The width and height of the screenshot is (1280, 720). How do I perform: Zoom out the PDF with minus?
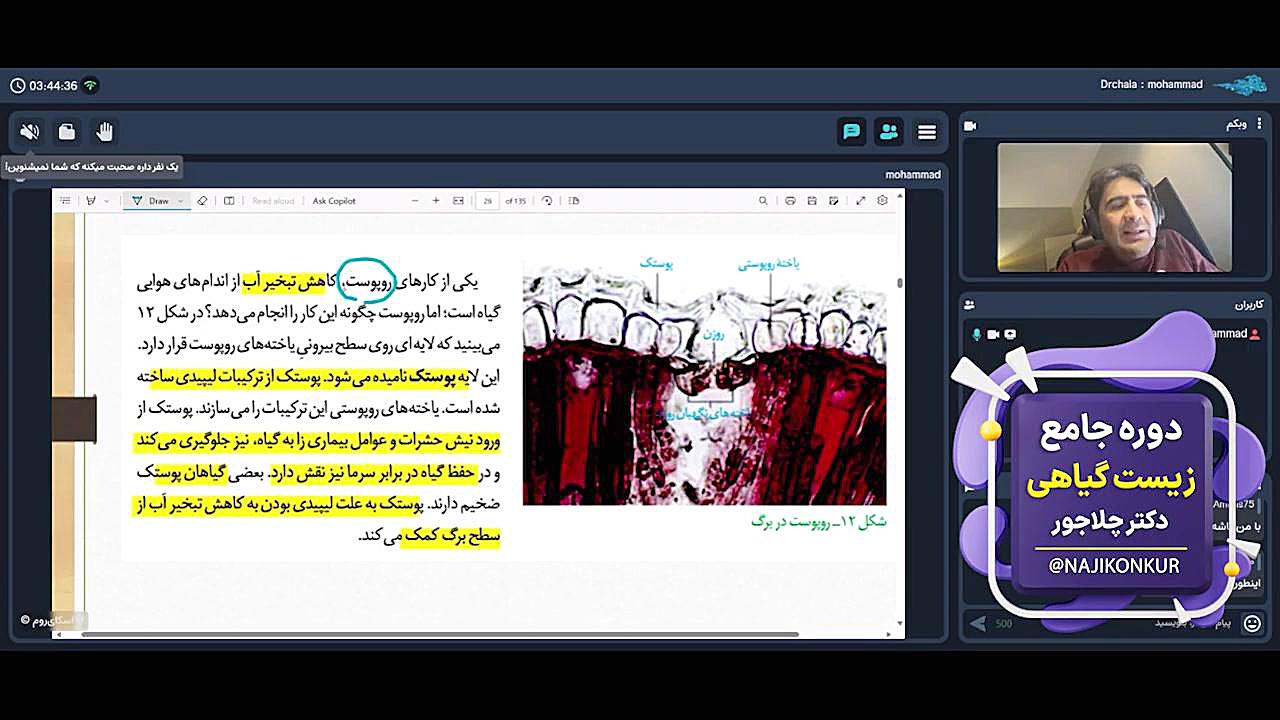pos(415,201)
